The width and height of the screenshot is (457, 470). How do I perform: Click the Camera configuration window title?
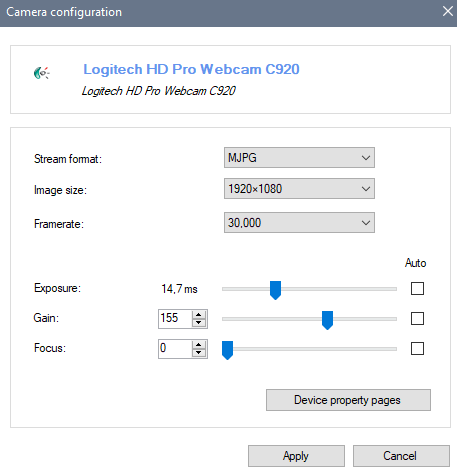[64, 12]
